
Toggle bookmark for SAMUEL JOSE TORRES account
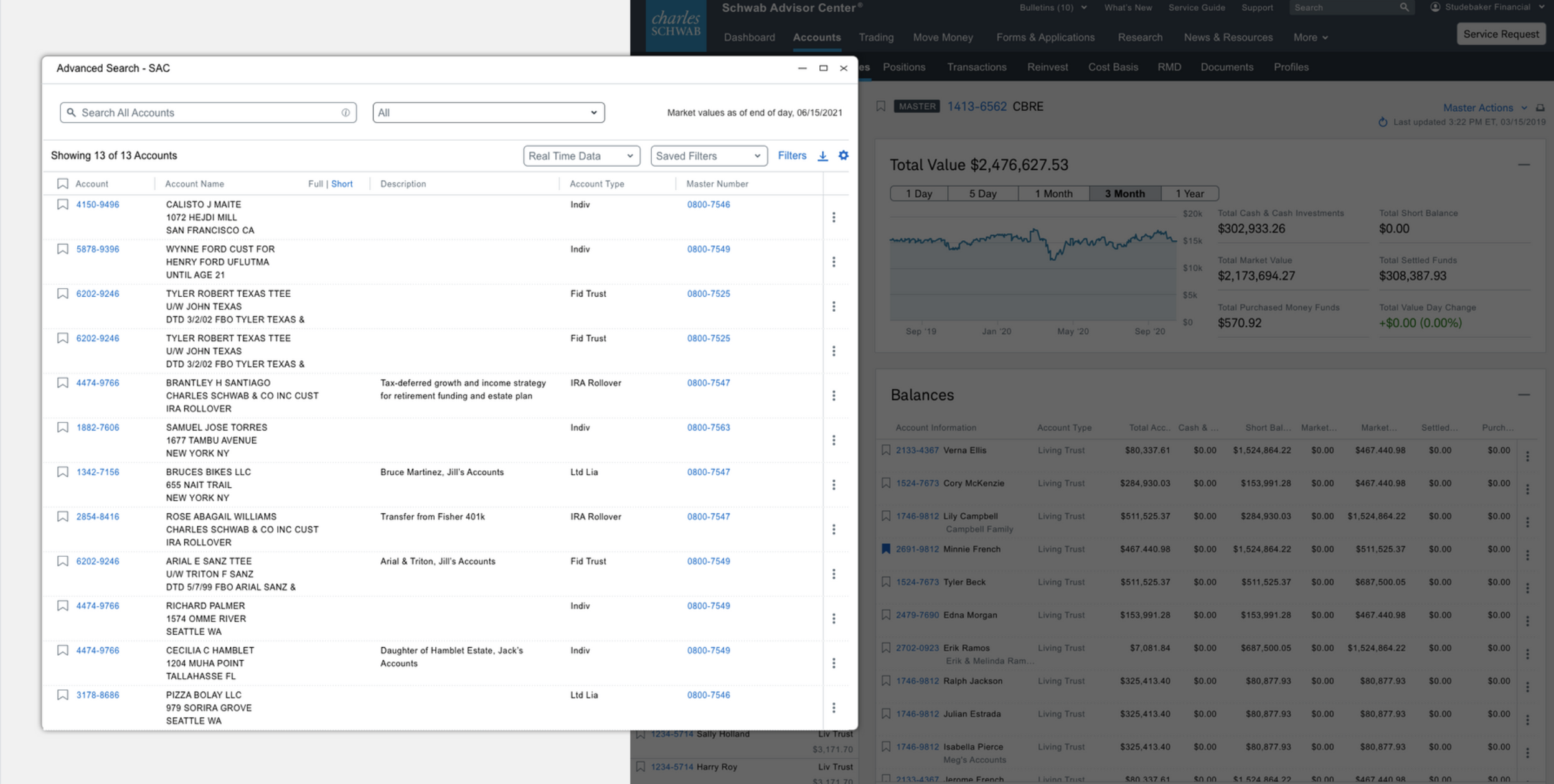[63, 427]
